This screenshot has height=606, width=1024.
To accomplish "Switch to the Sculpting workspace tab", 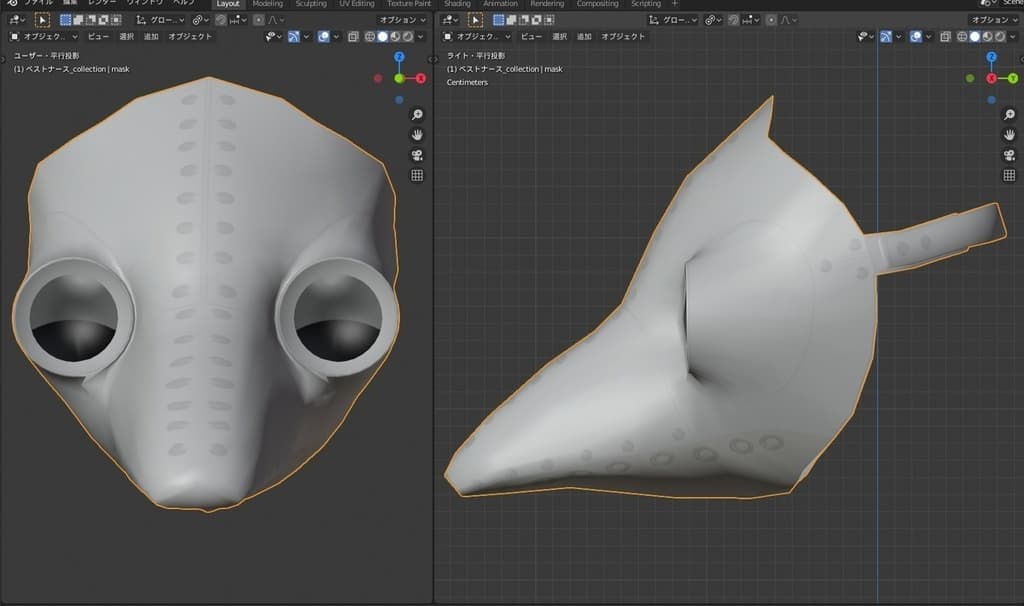I will [311, 4].
